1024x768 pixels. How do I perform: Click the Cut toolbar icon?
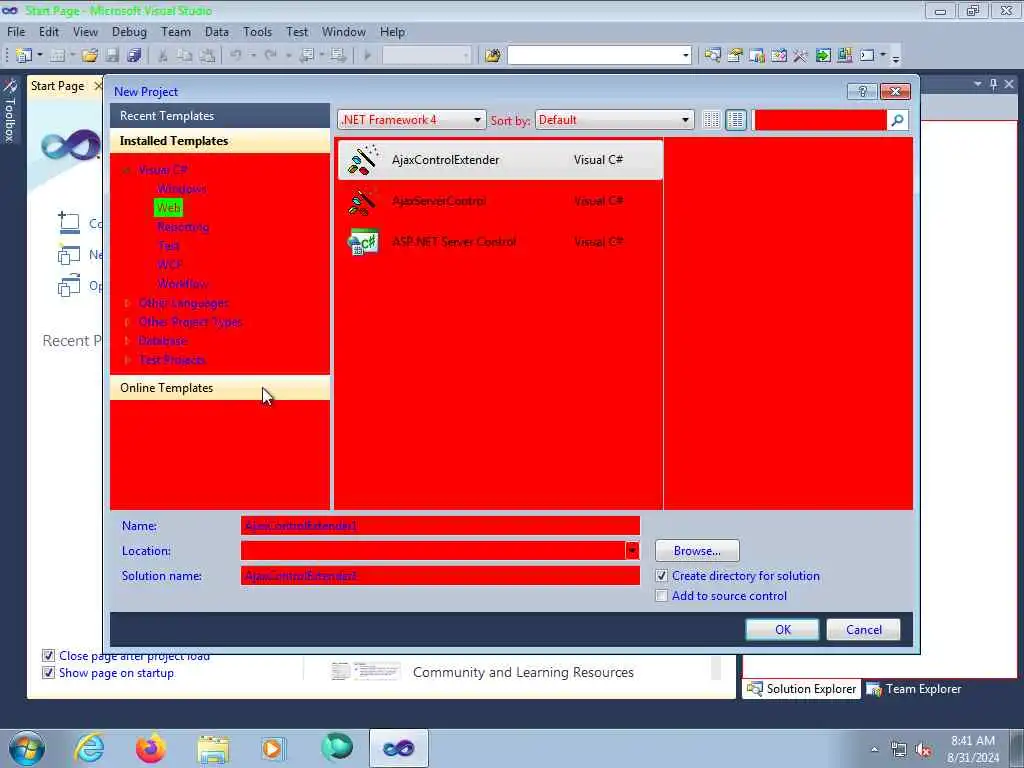(163, 56)
